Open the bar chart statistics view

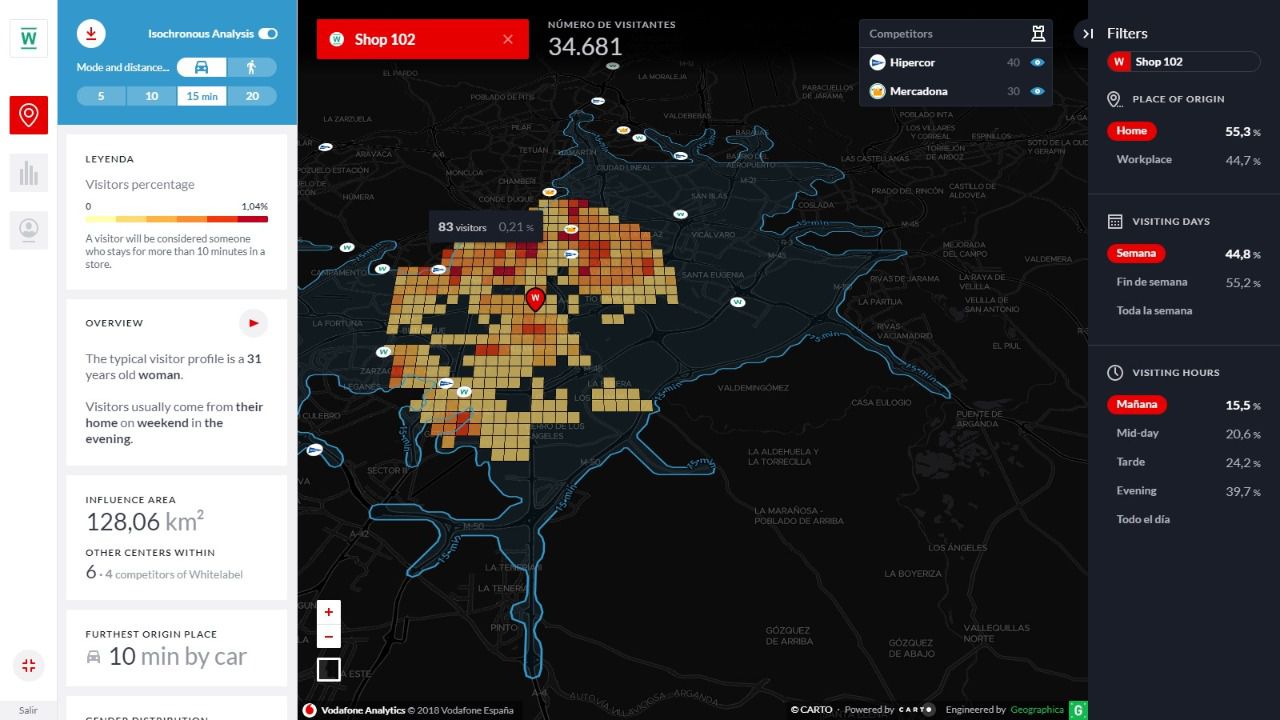29,173
